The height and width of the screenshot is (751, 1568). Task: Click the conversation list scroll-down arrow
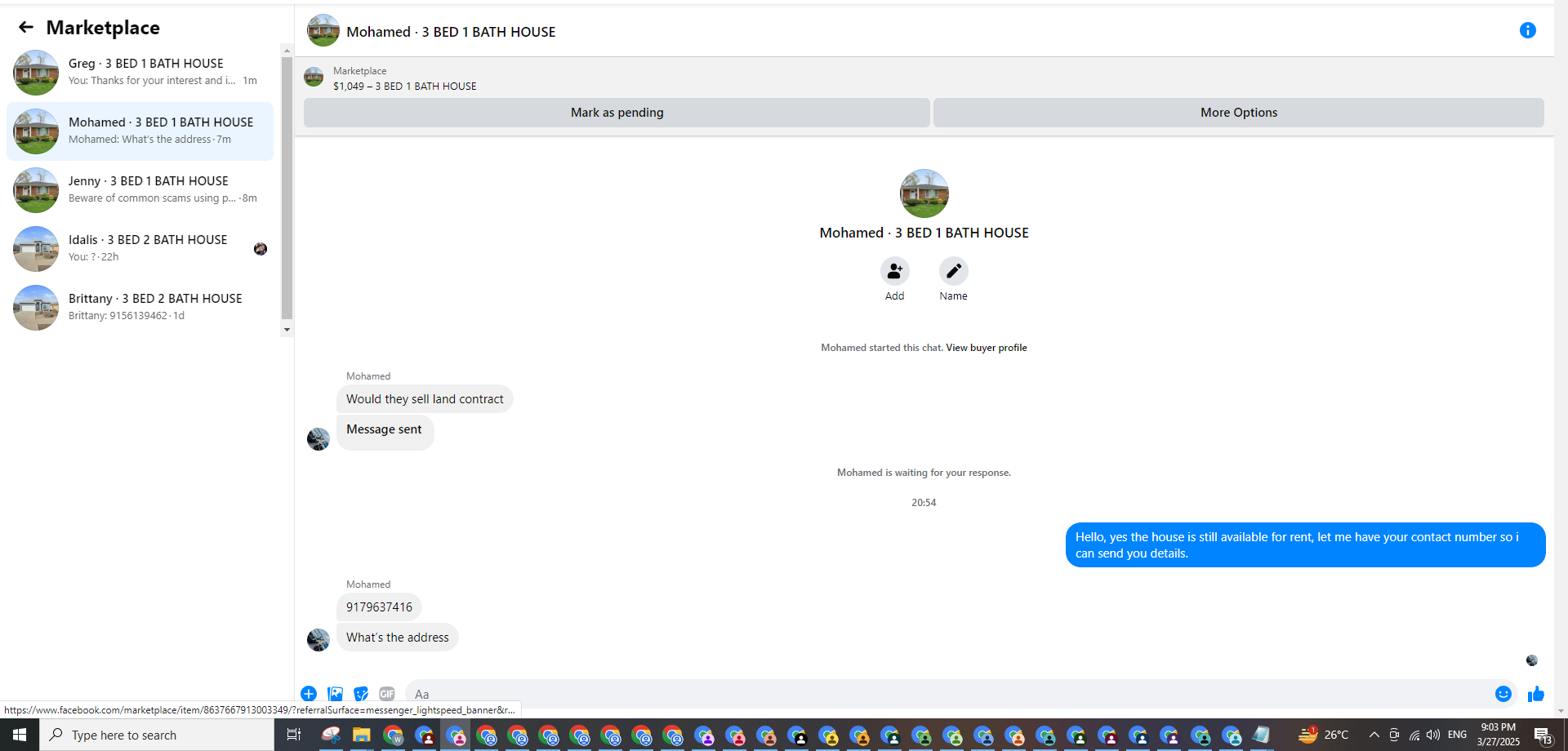pos(287,330)
